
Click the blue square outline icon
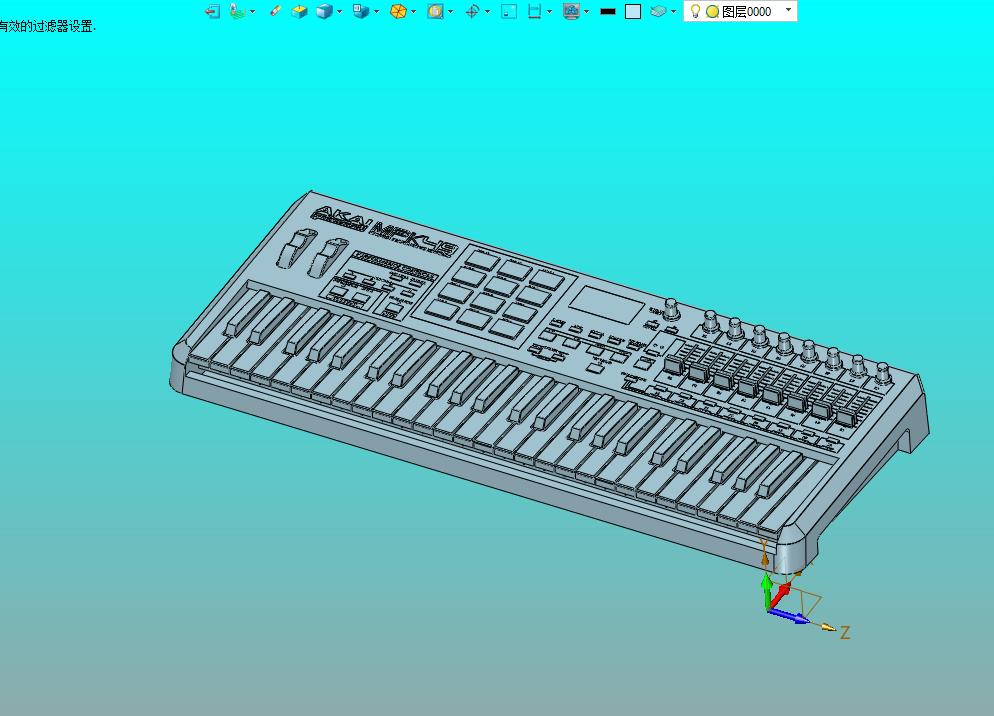(x=508, y=11)
